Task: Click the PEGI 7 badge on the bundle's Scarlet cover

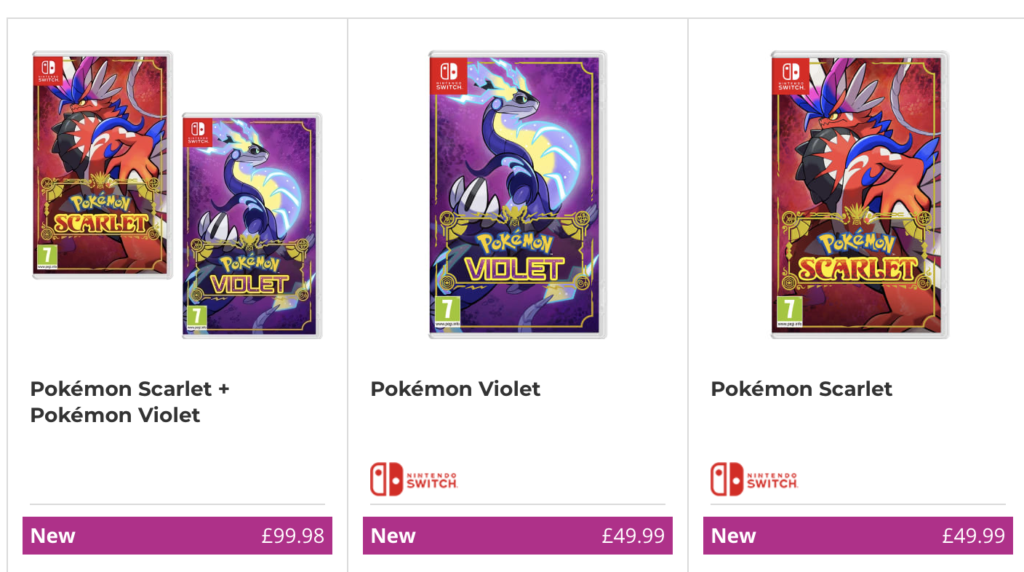Action: click(47, 255)
